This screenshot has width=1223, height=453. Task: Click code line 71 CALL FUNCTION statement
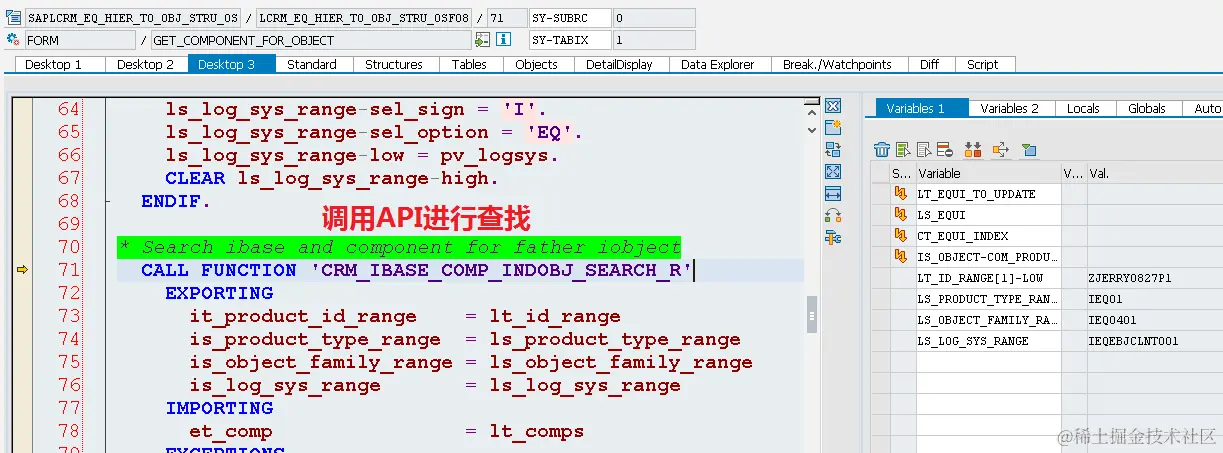[418, 270]
